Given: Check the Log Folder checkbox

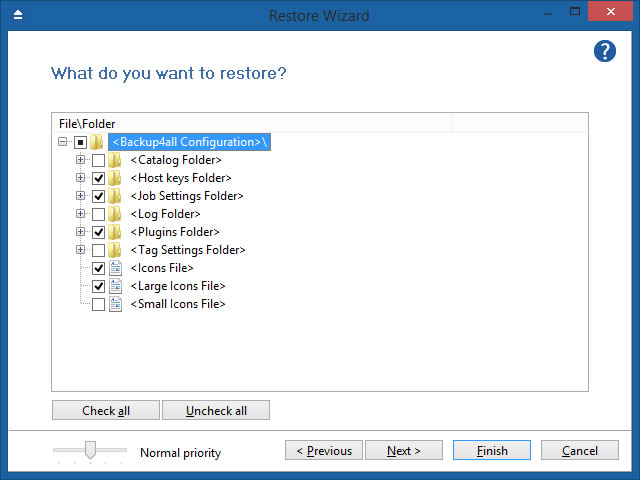Looking at the screenshot, I should pos(98,214).
